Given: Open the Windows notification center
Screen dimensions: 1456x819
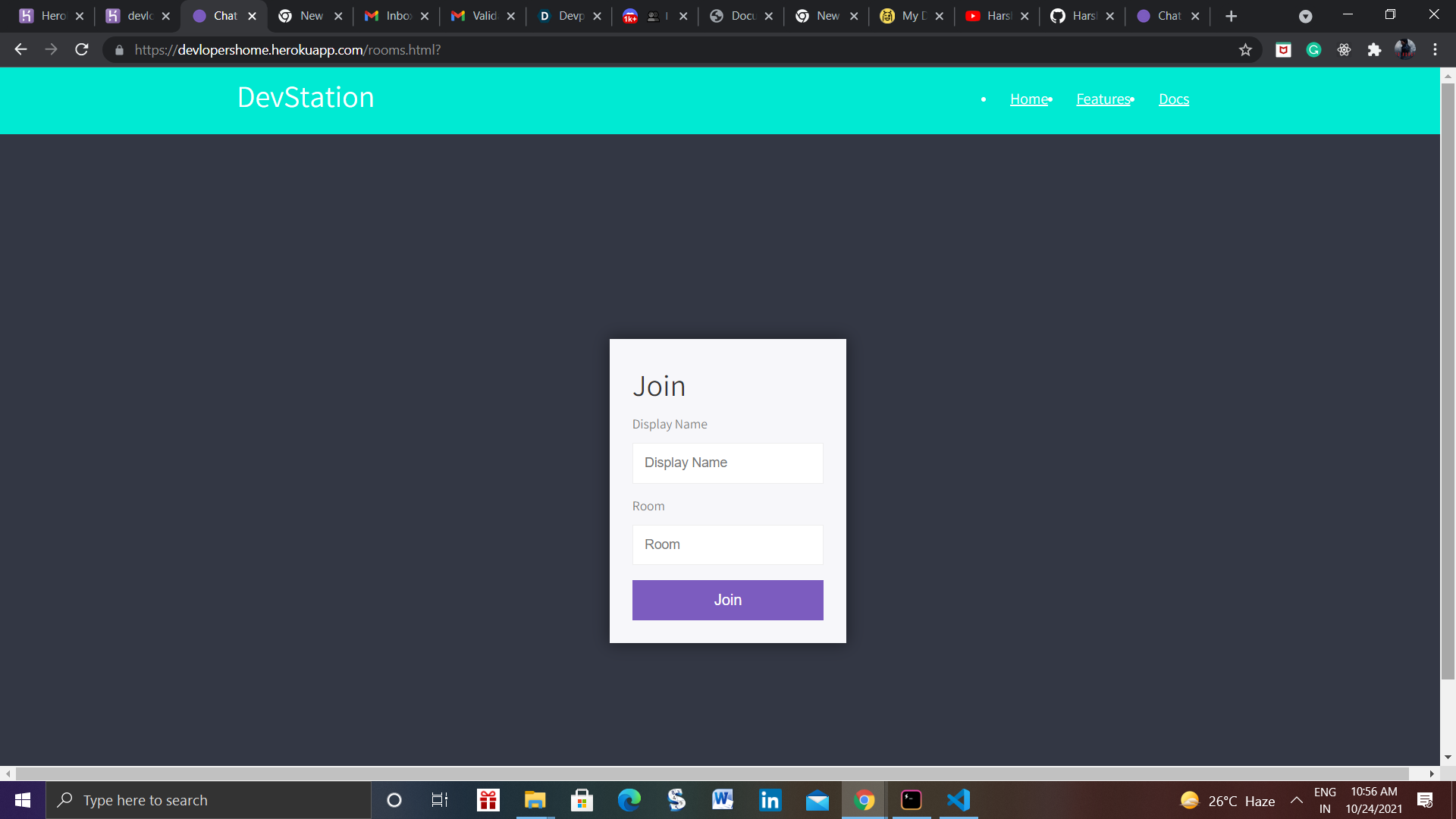Looking at the screenshot, I should pos(1425,800).
